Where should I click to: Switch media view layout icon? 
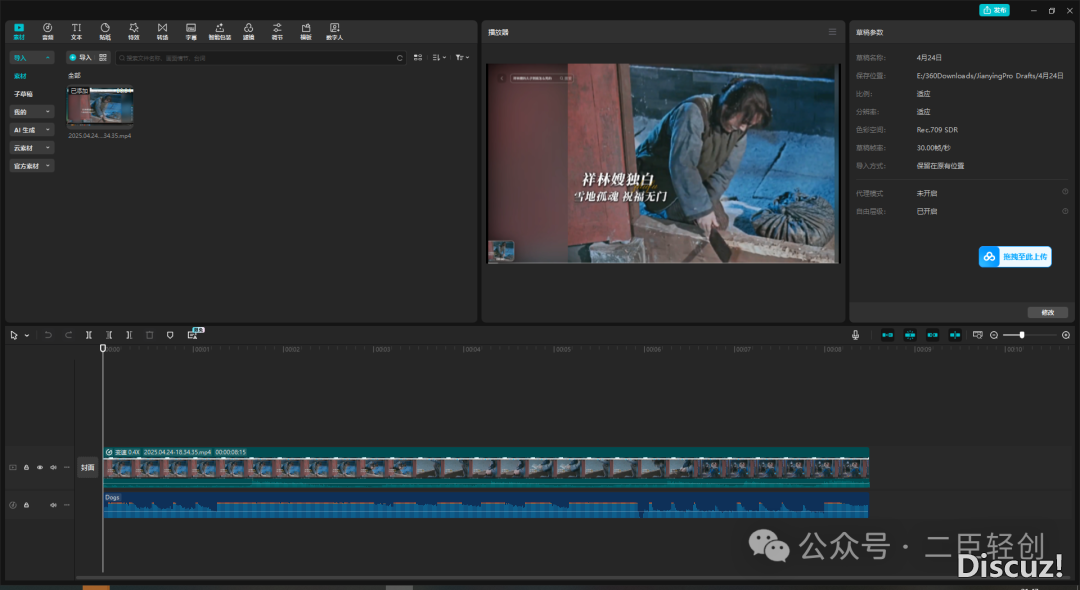click(x=418, y=58)
